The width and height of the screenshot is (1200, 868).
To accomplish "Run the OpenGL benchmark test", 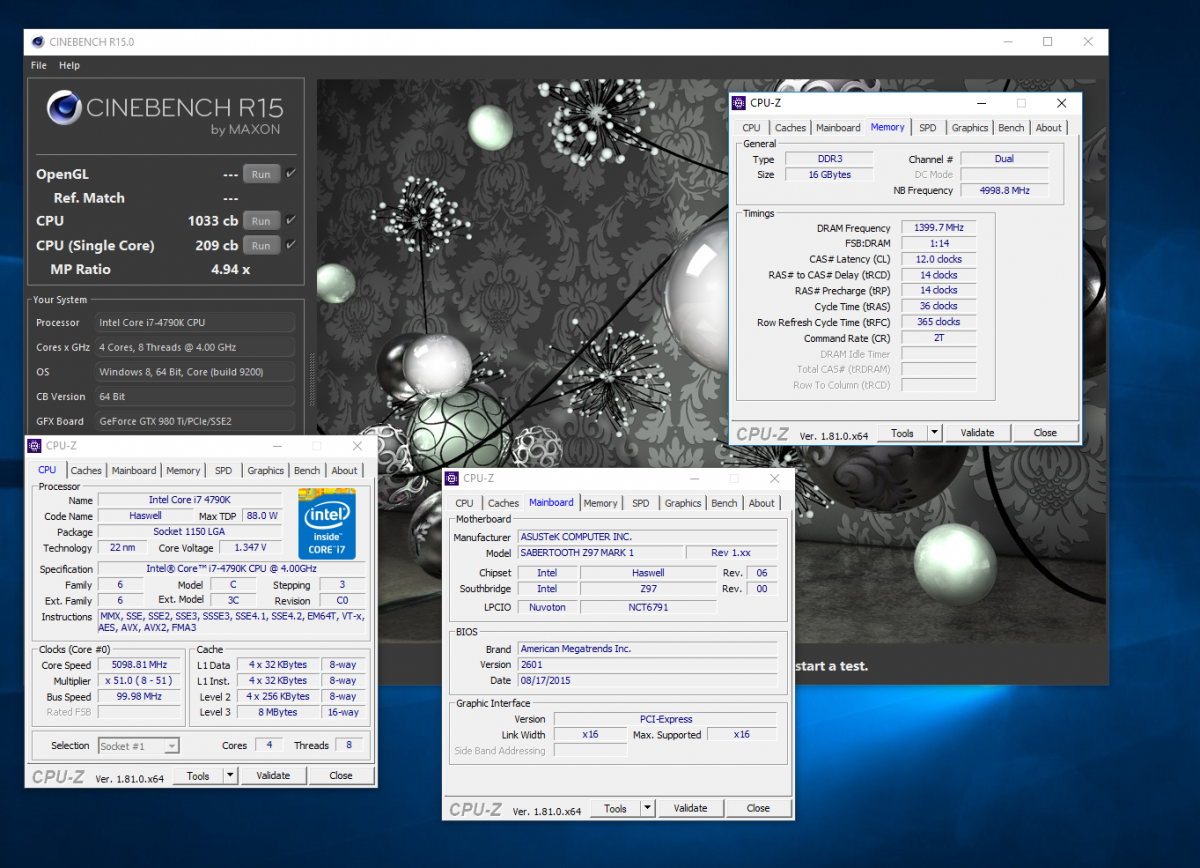I will pos(261,174).
